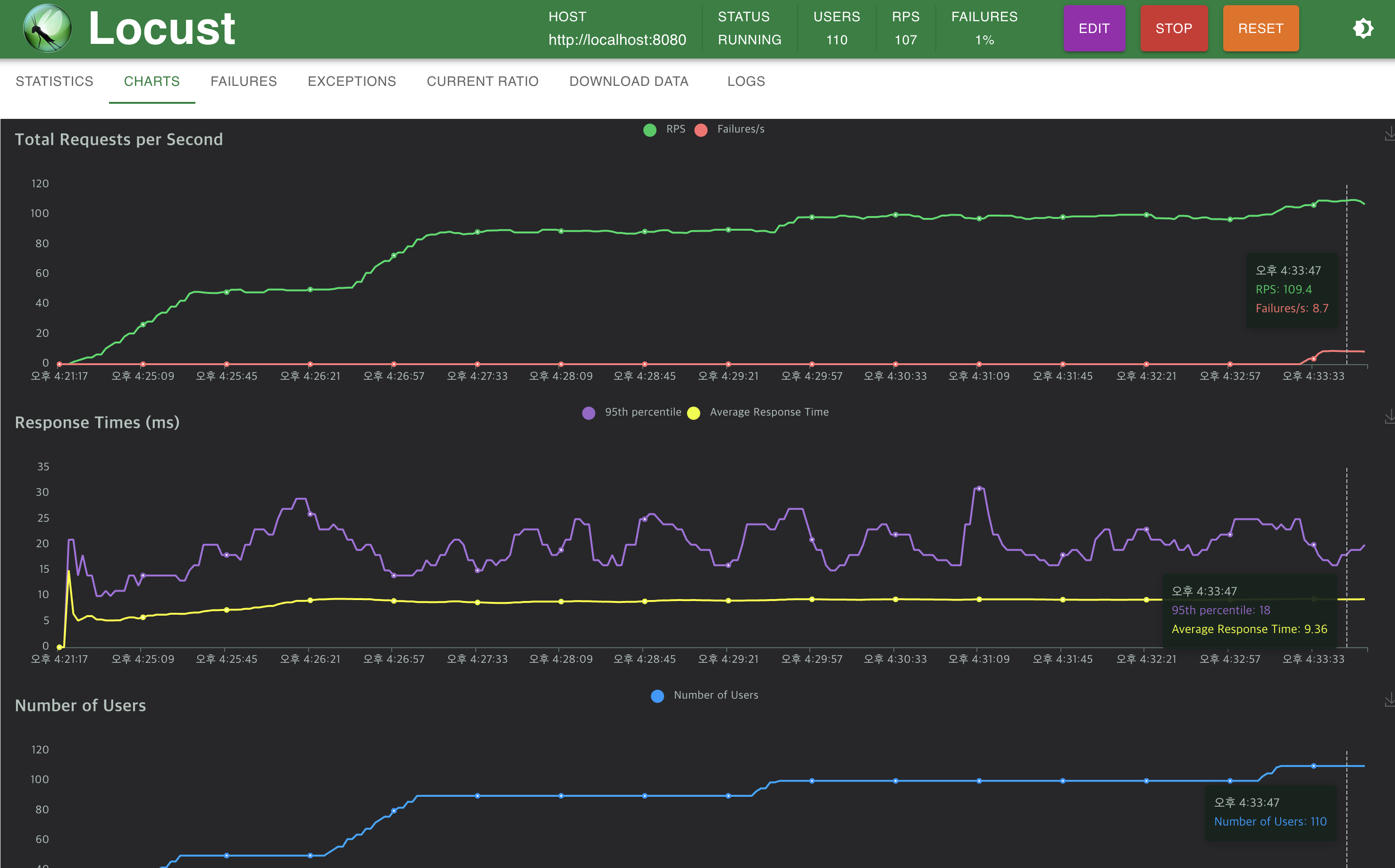Image resolution: width=1395 pixels, height=868 pixels.
Task: Stop the running load test
Action: (1173, 28)
